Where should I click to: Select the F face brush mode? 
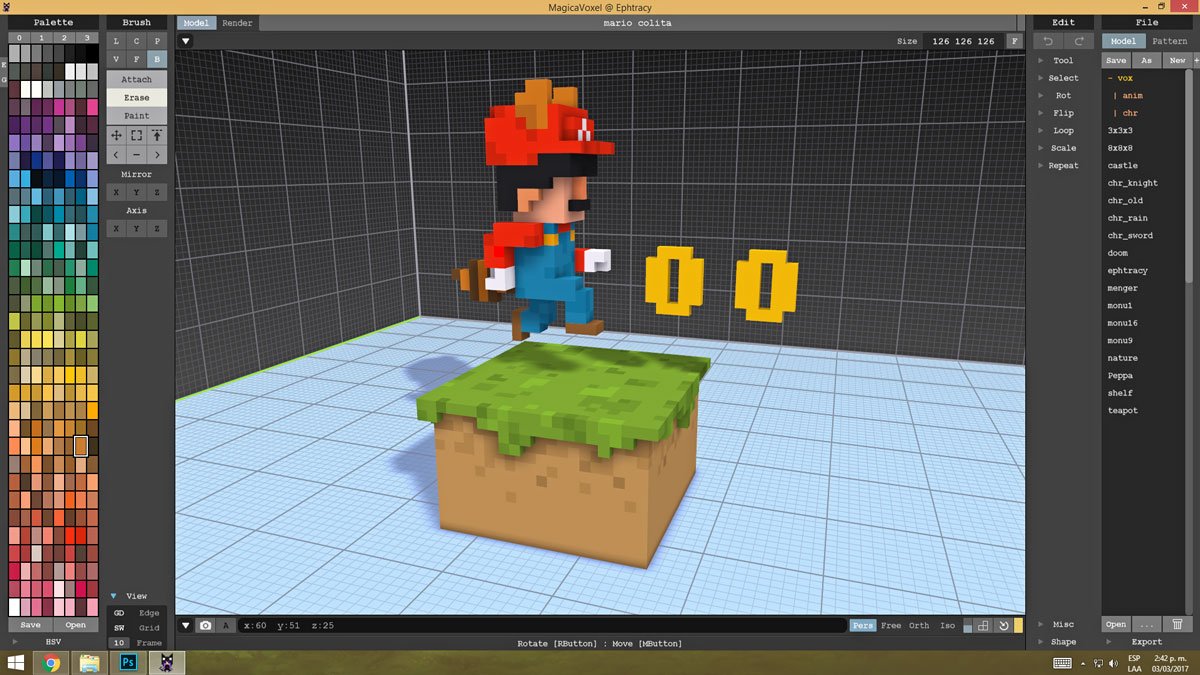[x=137, y=59]
